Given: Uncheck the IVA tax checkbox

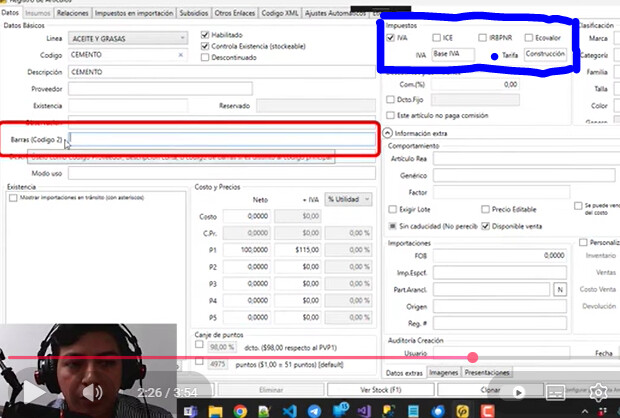Looking at the screenshot, I should [x=391, y=37].
